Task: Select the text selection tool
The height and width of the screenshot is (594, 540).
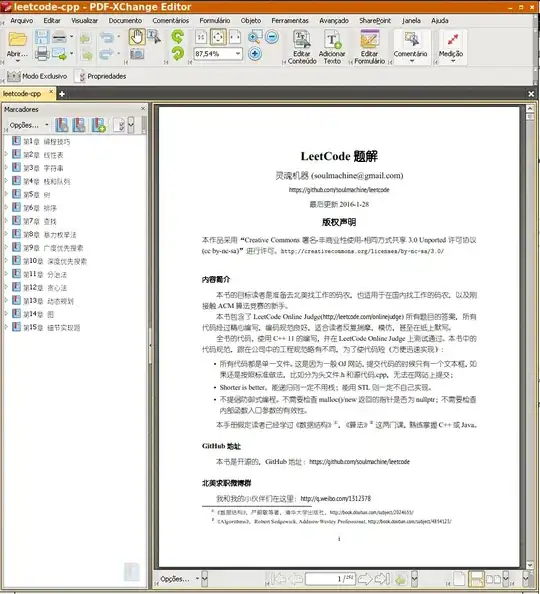Action: (154, 37)
